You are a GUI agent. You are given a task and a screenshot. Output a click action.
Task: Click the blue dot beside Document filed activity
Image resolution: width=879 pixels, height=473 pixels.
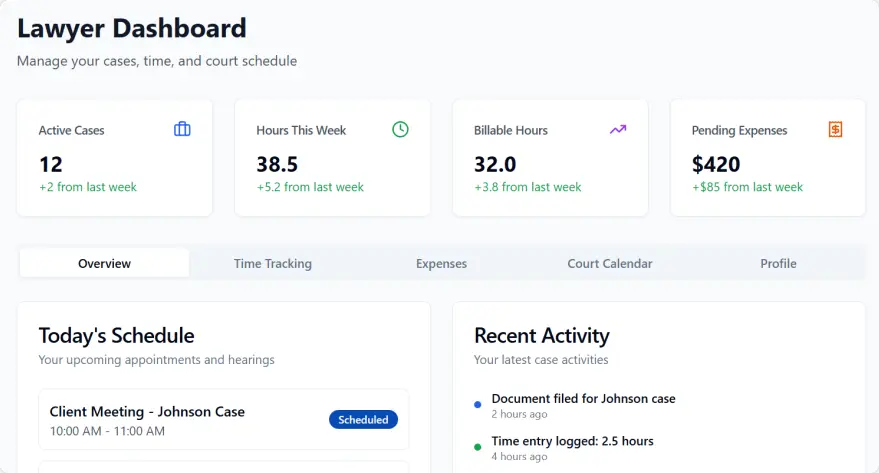pos(478,405)
